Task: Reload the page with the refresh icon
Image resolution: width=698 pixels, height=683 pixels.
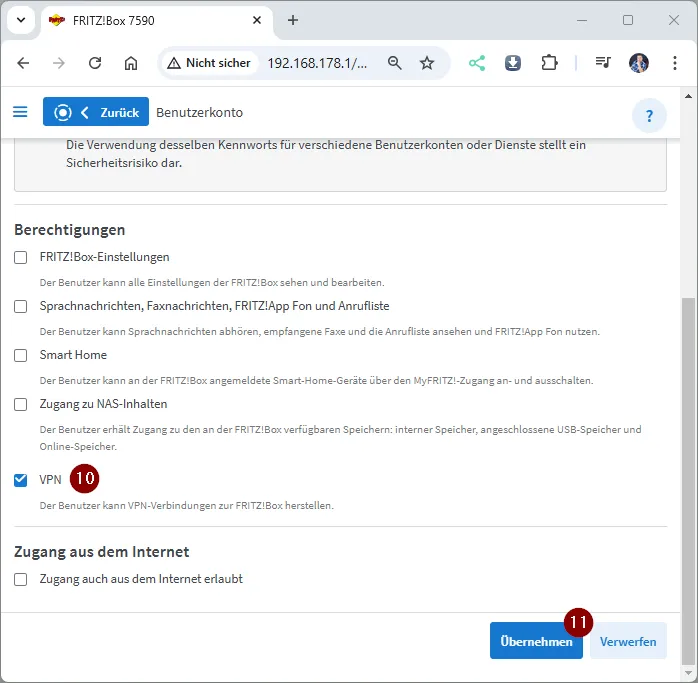Action: pos(95,63)
